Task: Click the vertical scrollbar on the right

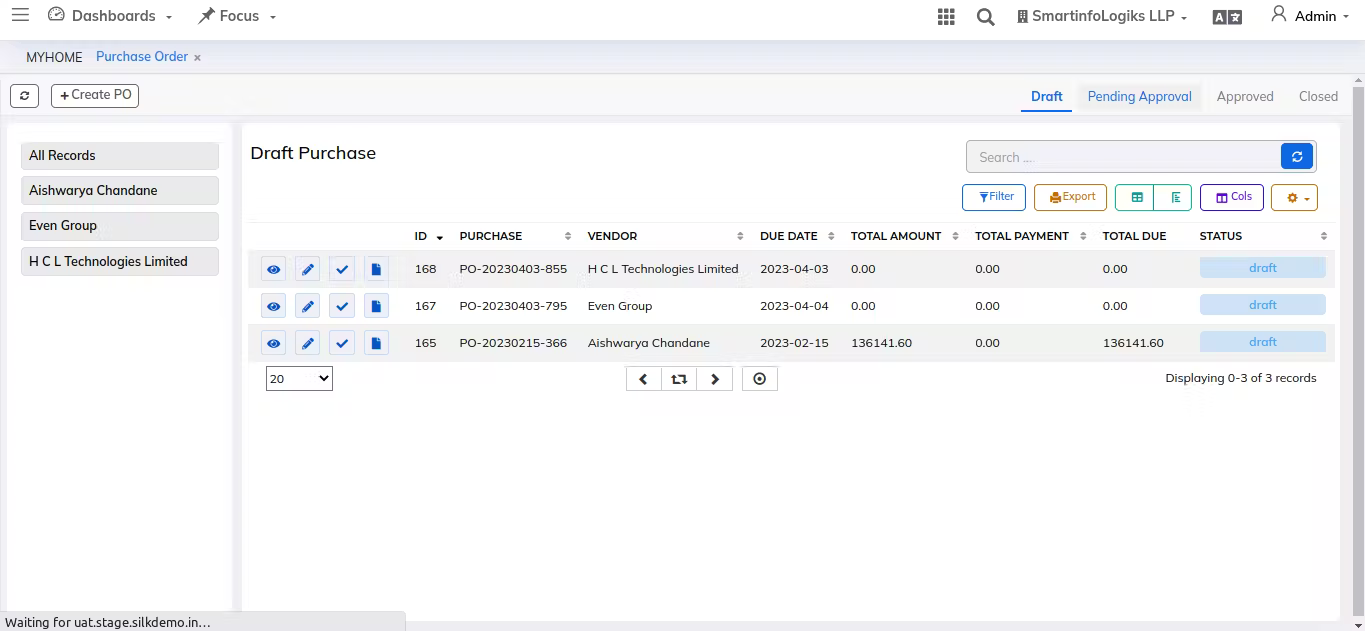Action: pyautogui.click(x=1358, y=350)
